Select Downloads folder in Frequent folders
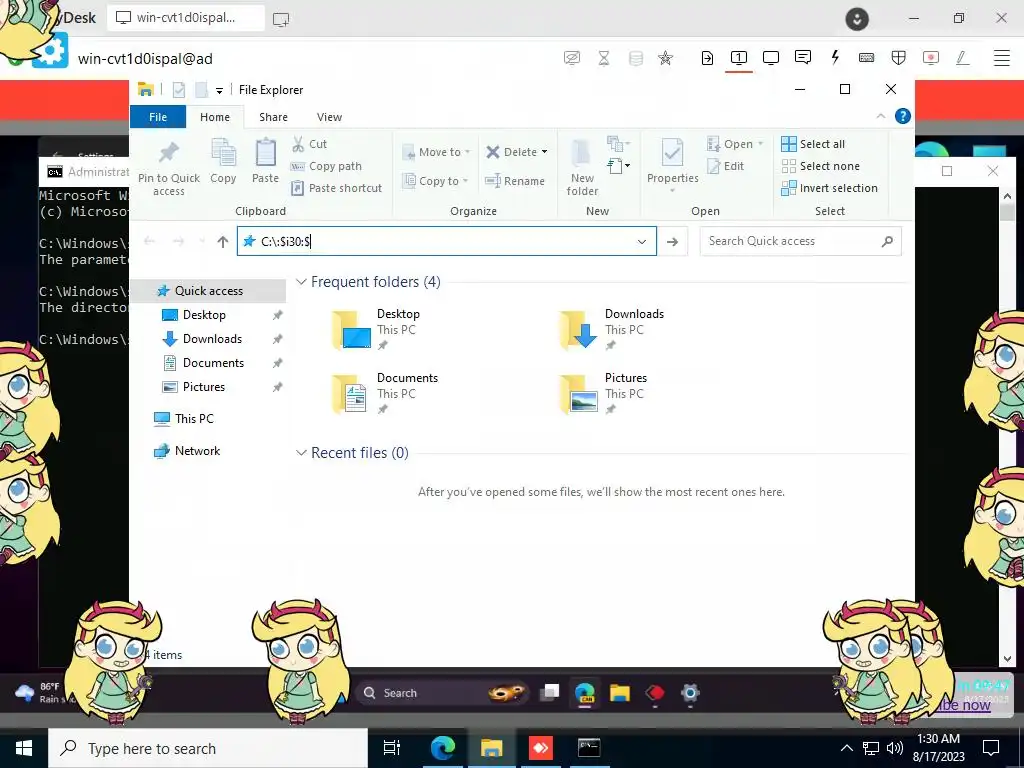 point(611,329)
